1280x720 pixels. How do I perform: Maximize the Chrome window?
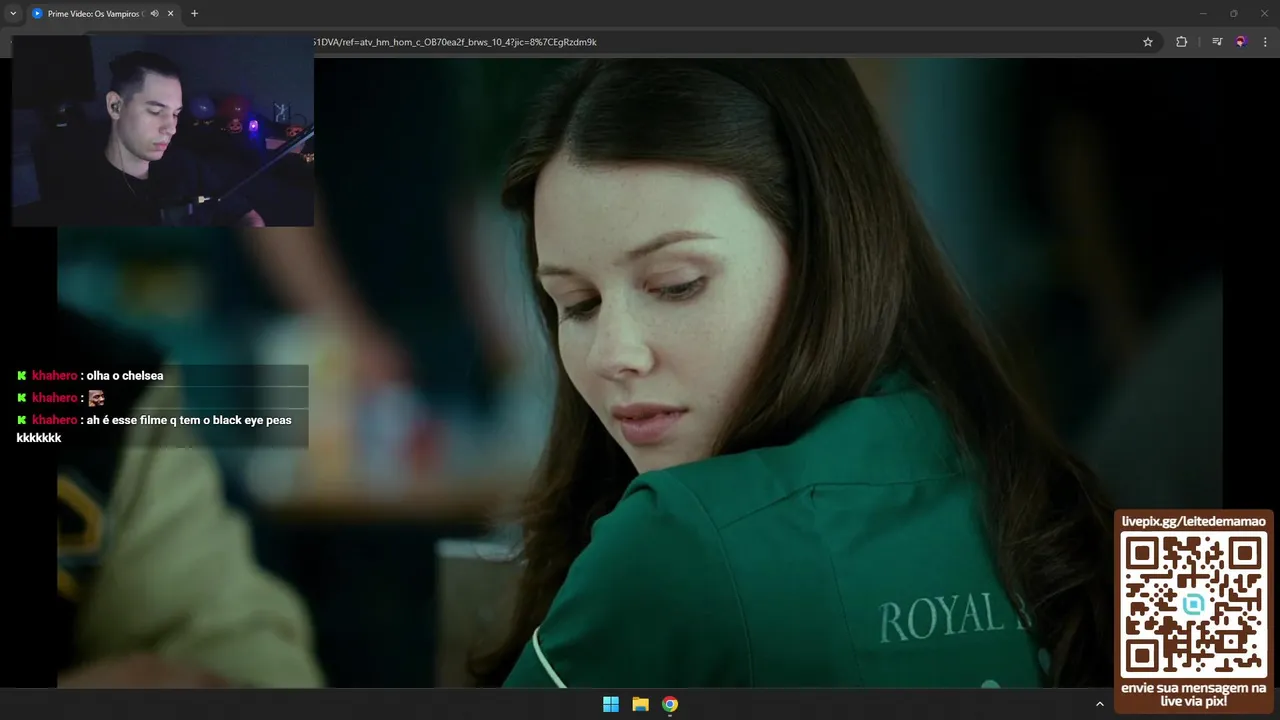point(1234,13)
